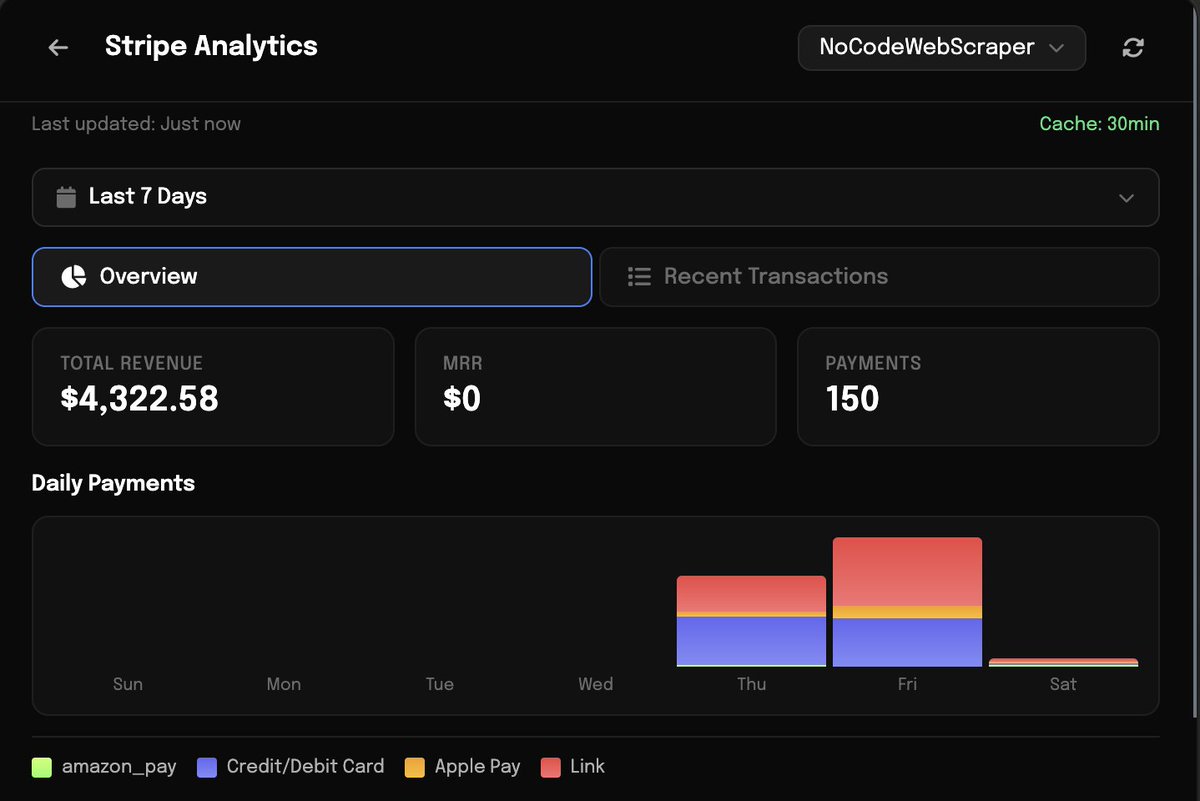The width and height of the screenshot is (1200, 801).
Task: Select the Overview tab
Action: [312, 277]
